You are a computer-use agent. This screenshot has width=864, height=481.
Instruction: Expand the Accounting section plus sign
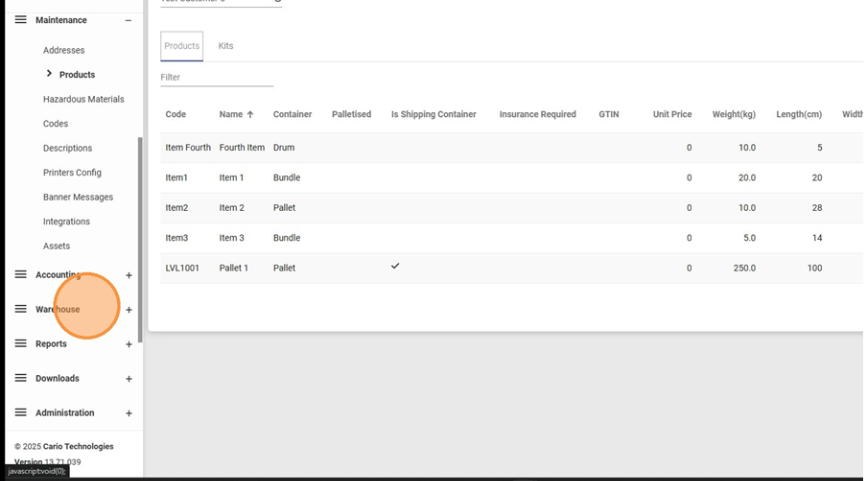pos(128,275)
